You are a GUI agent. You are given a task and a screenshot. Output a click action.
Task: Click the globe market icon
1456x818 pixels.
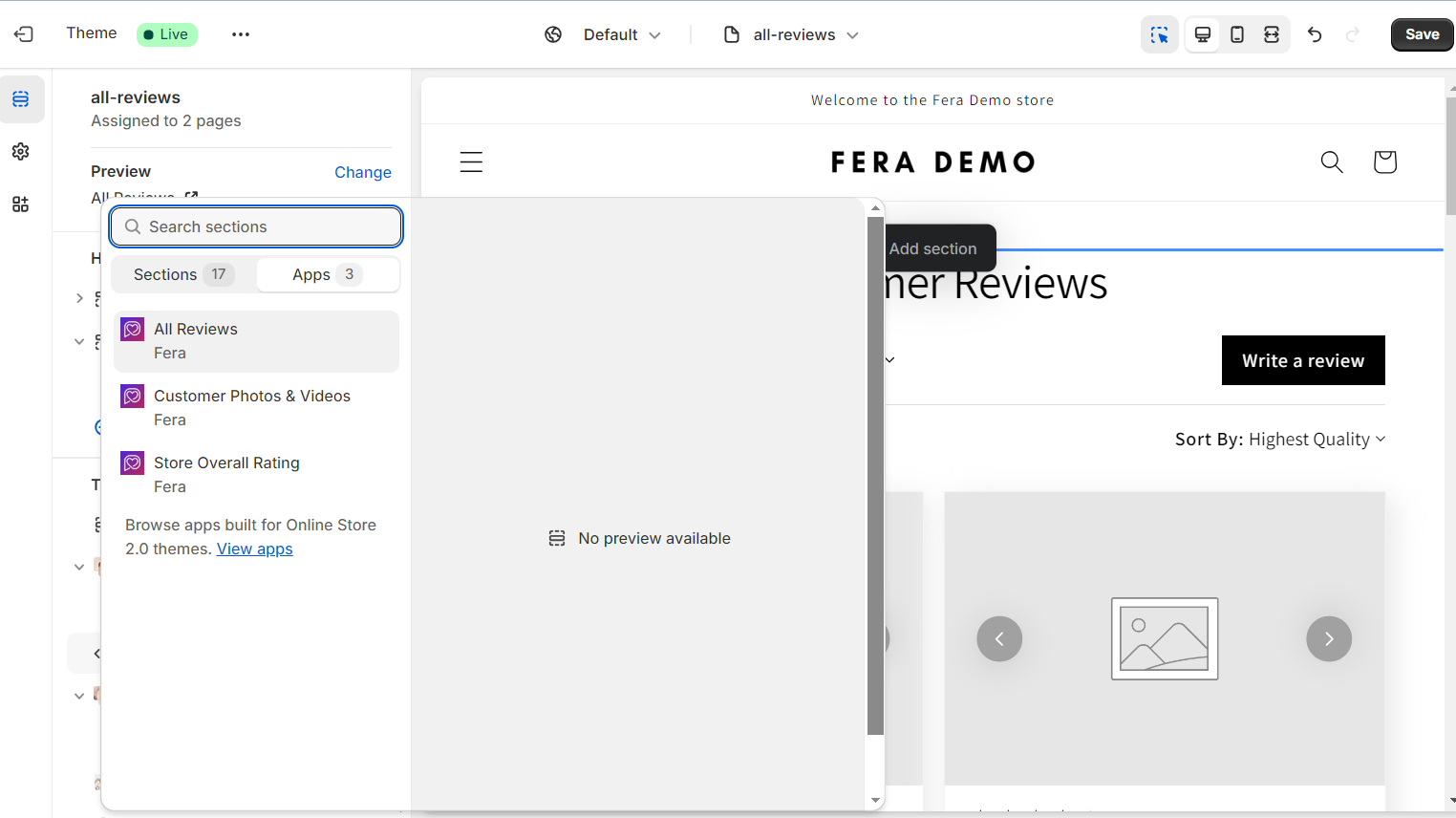pyautogui.click(x=553, y=34)
